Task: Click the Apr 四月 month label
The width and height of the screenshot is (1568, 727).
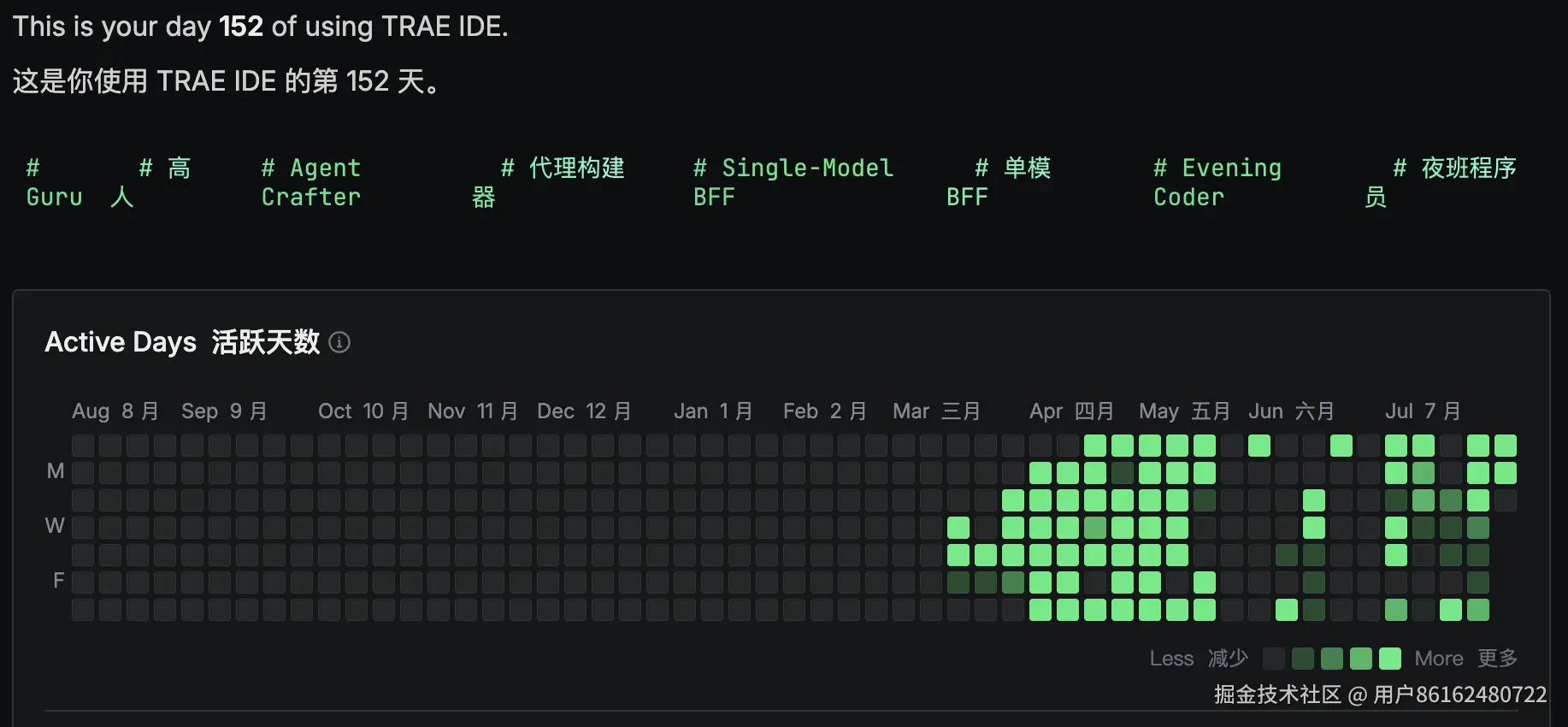Action: (x=1072, y=411)
